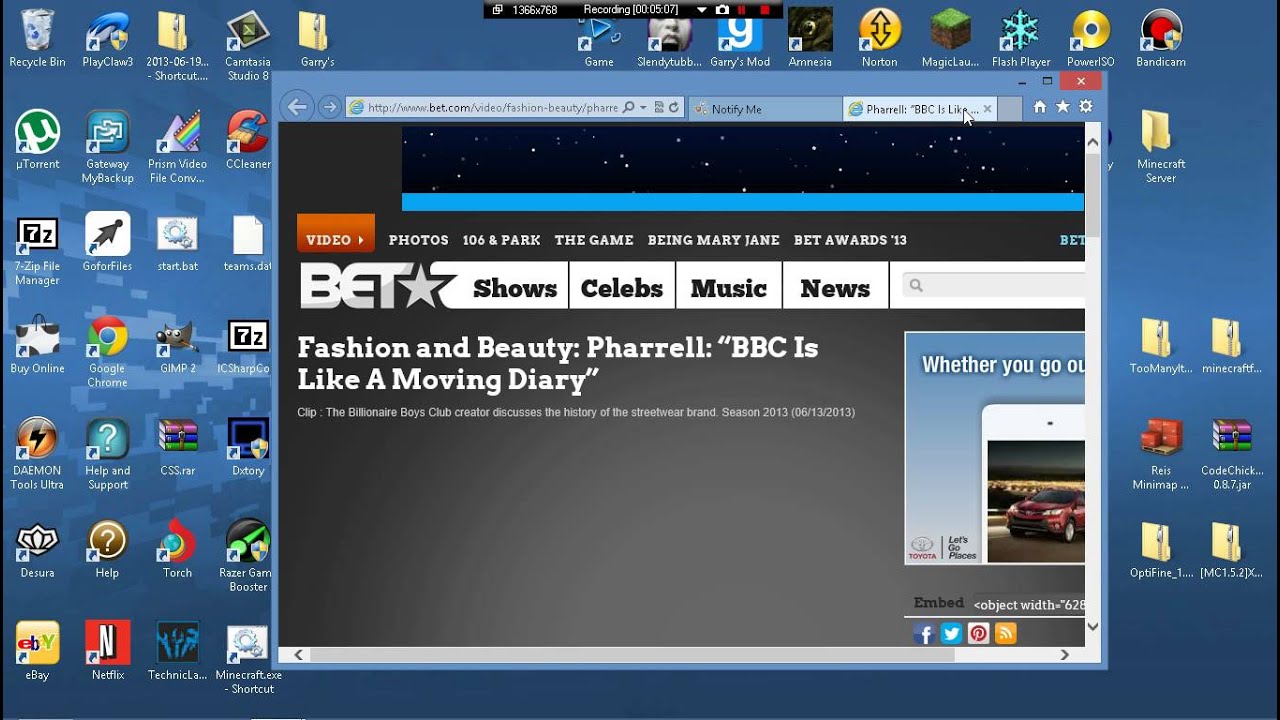Screen dimensions: 1280x720
Task: Select the Camtasia Studio 8 icon
Action: point(247,45)
